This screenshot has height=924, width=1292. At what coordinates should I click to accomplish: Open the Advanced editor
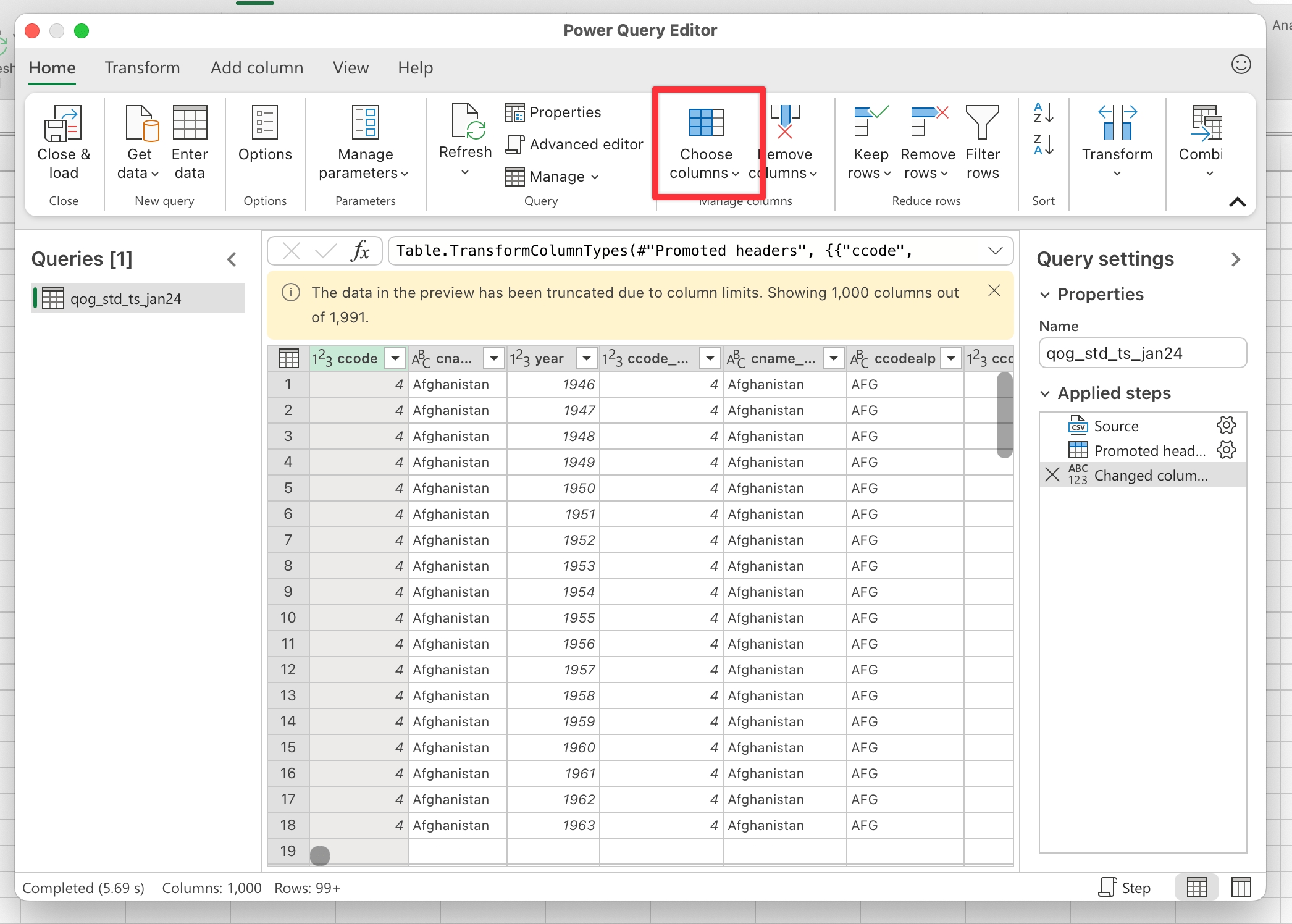(574, 145)
